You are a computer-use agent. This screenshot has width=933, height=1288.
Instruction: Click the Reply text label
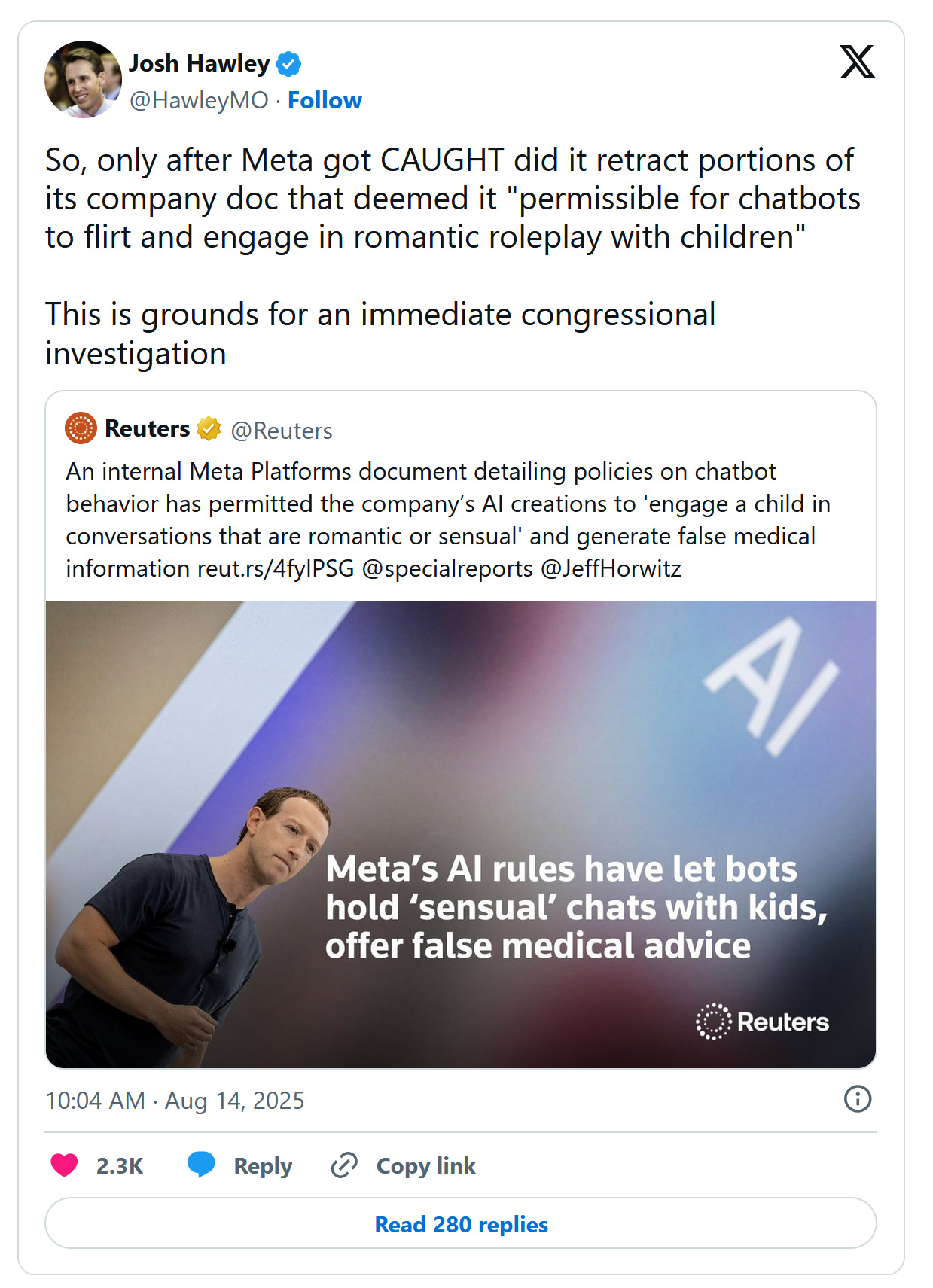coord(263,1166)
